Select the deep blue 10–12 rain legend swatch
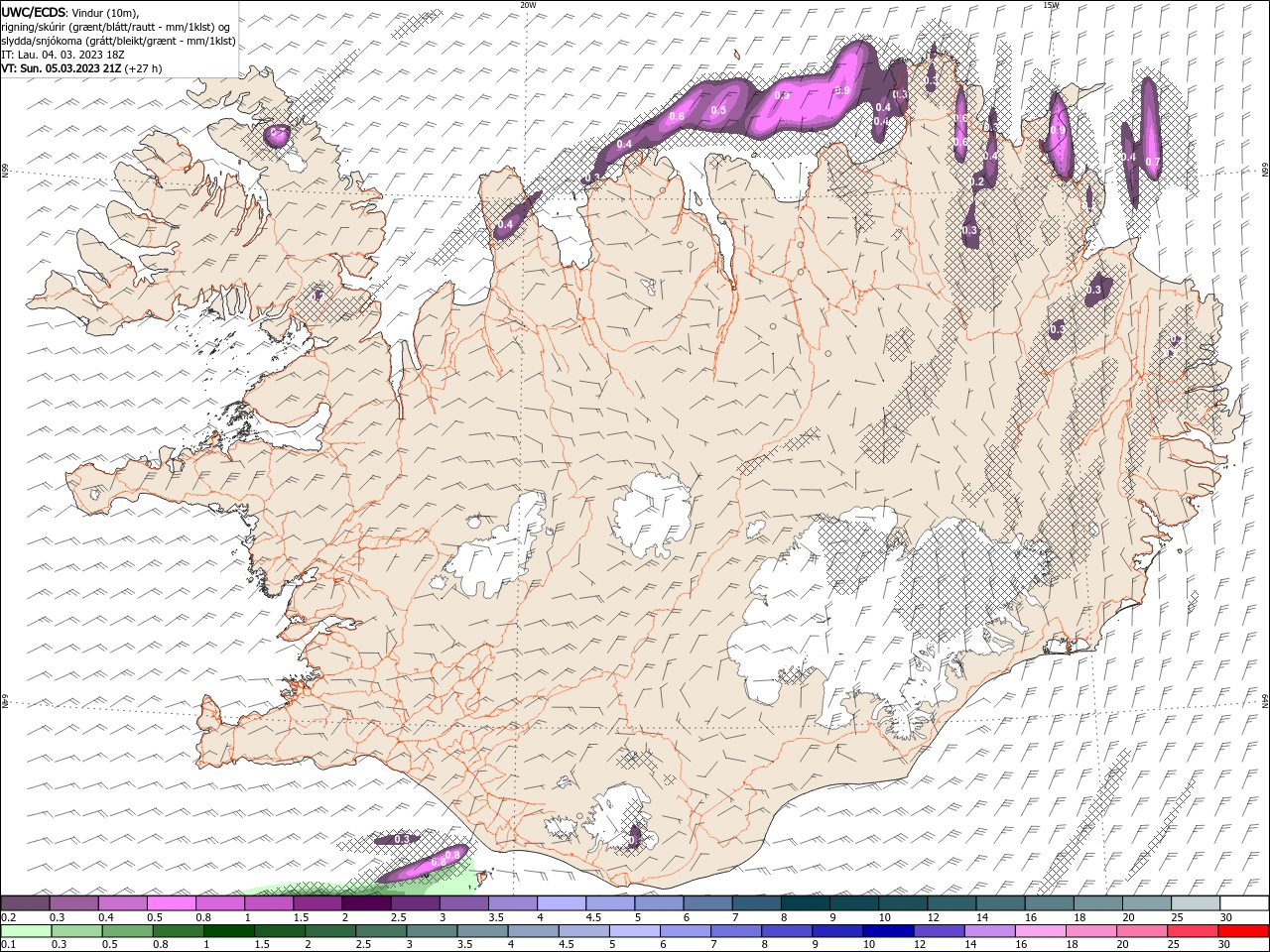This screenshot has width=1270, height=952. point(887,931)
